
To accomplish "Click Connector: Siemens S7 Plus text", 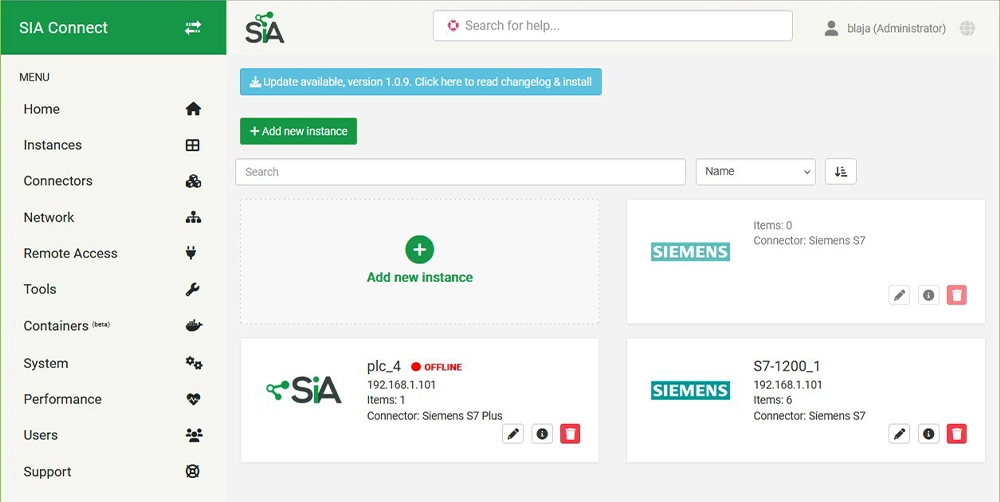I will pos(435,416).
